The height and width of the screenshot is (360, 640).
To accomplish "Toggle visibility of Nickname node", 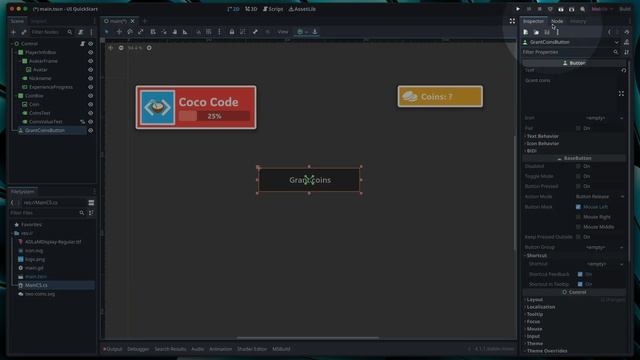I will [x=91, y=78].
